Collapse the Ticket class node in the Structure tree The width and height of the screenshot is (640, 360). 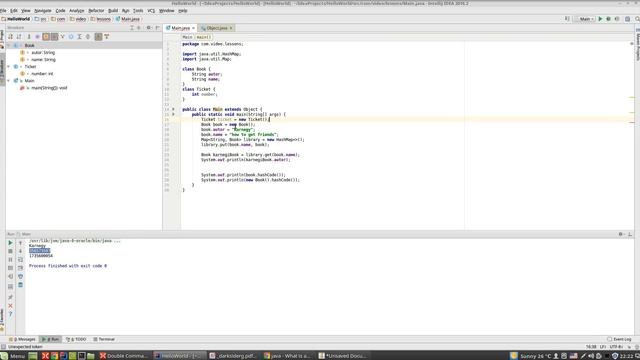[9, 67]
